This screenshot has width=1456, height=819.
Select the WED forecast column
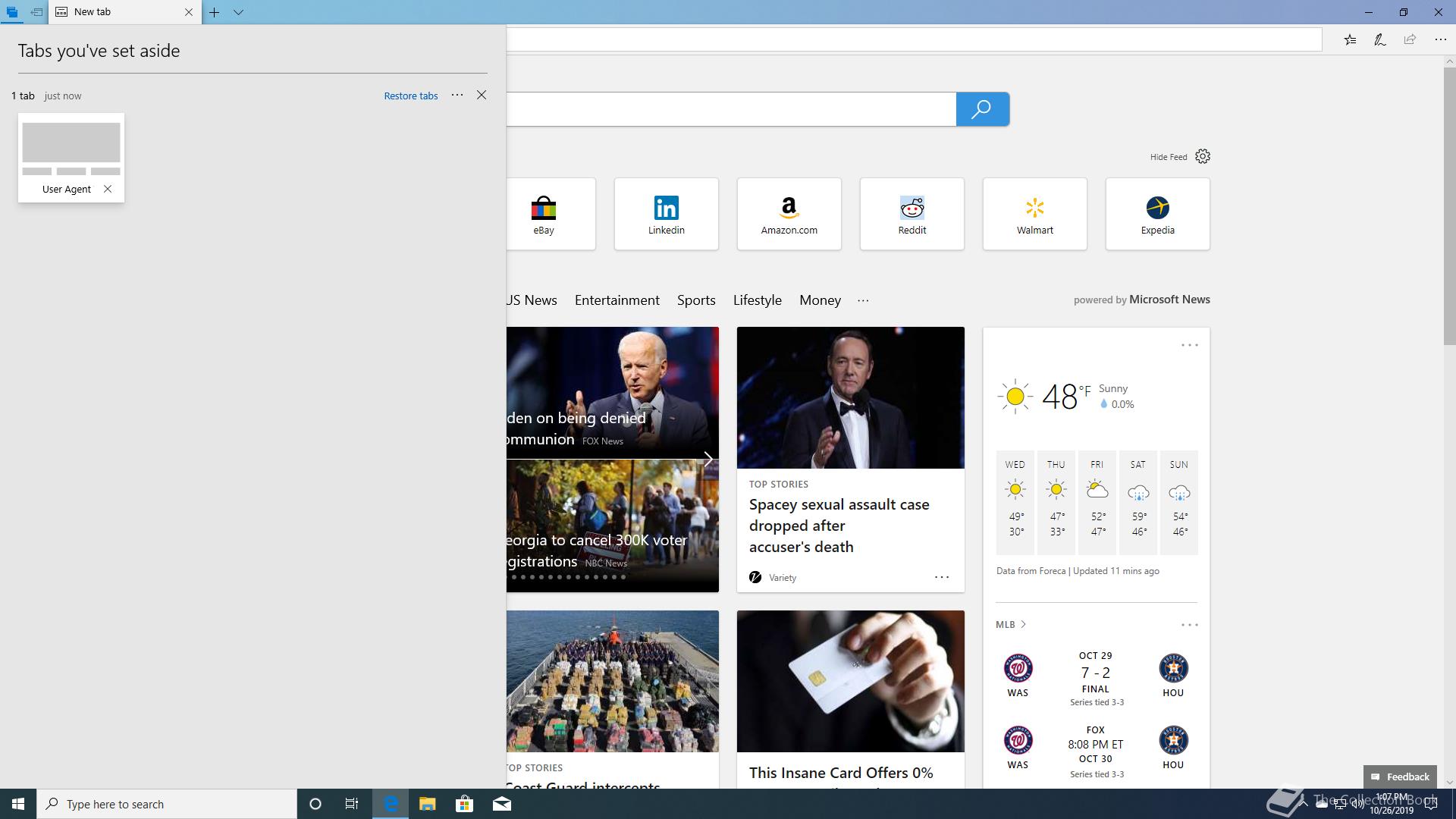pos(1015,502)
